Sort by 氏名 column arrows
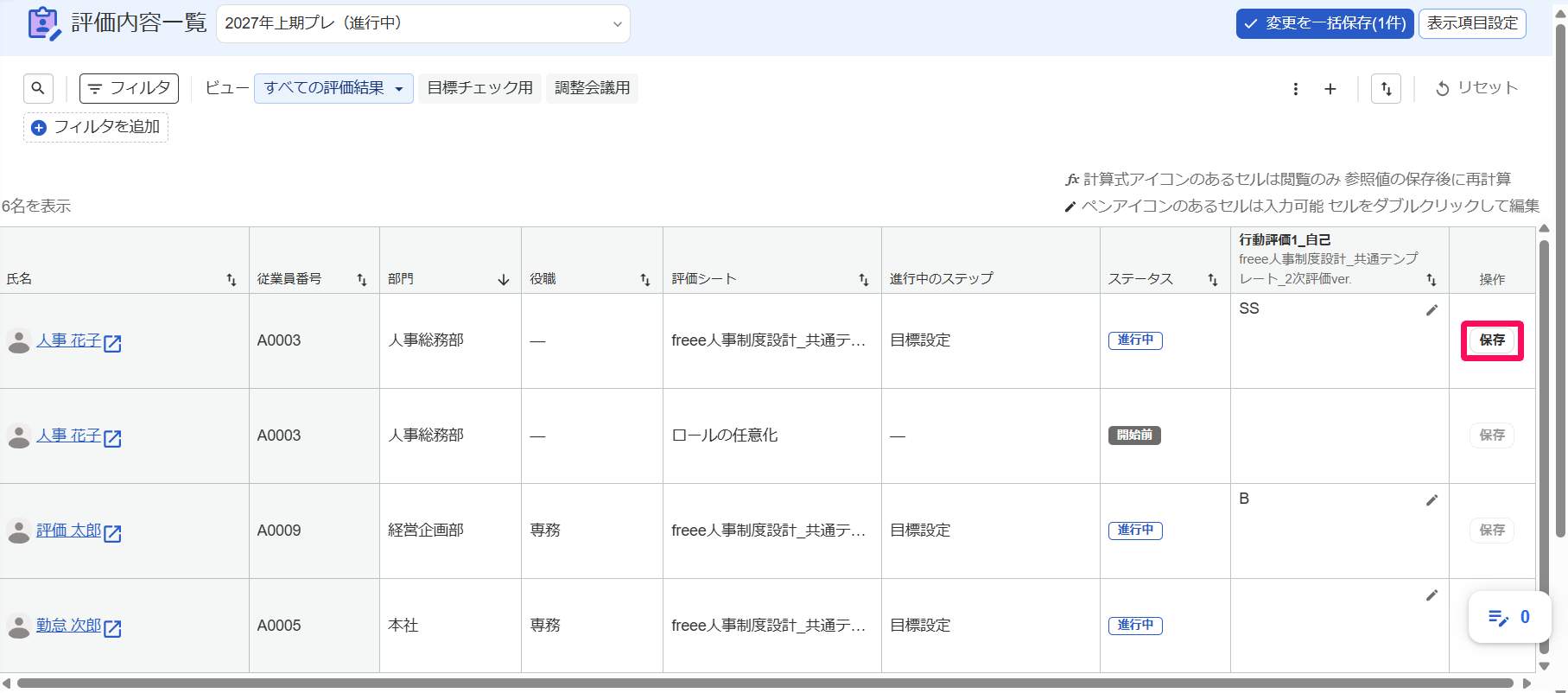Image resolution: width=1568 pixels, height=693 pixels. point(232,279)
